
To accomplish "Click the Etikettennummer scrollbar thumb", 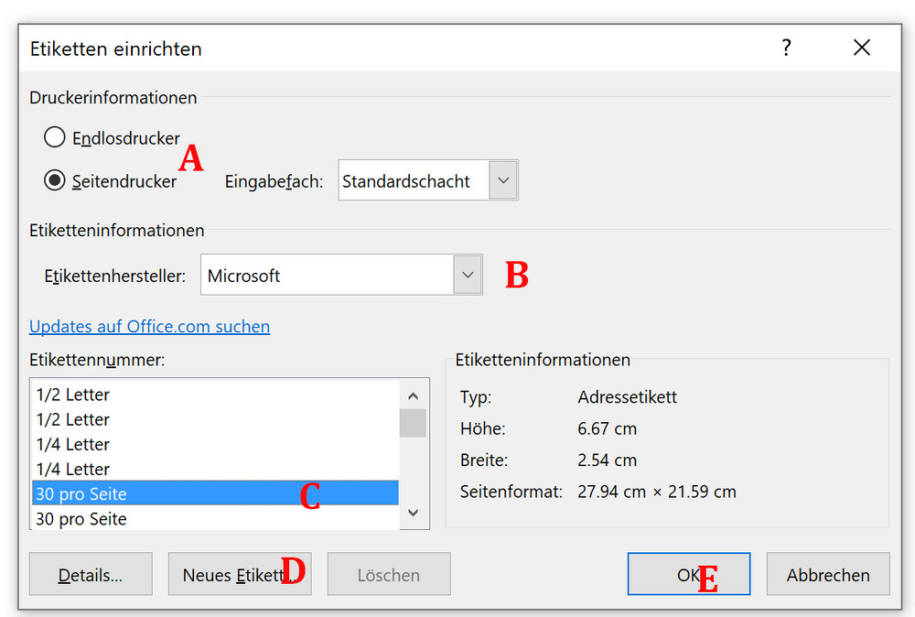I will tap(413, 423).
